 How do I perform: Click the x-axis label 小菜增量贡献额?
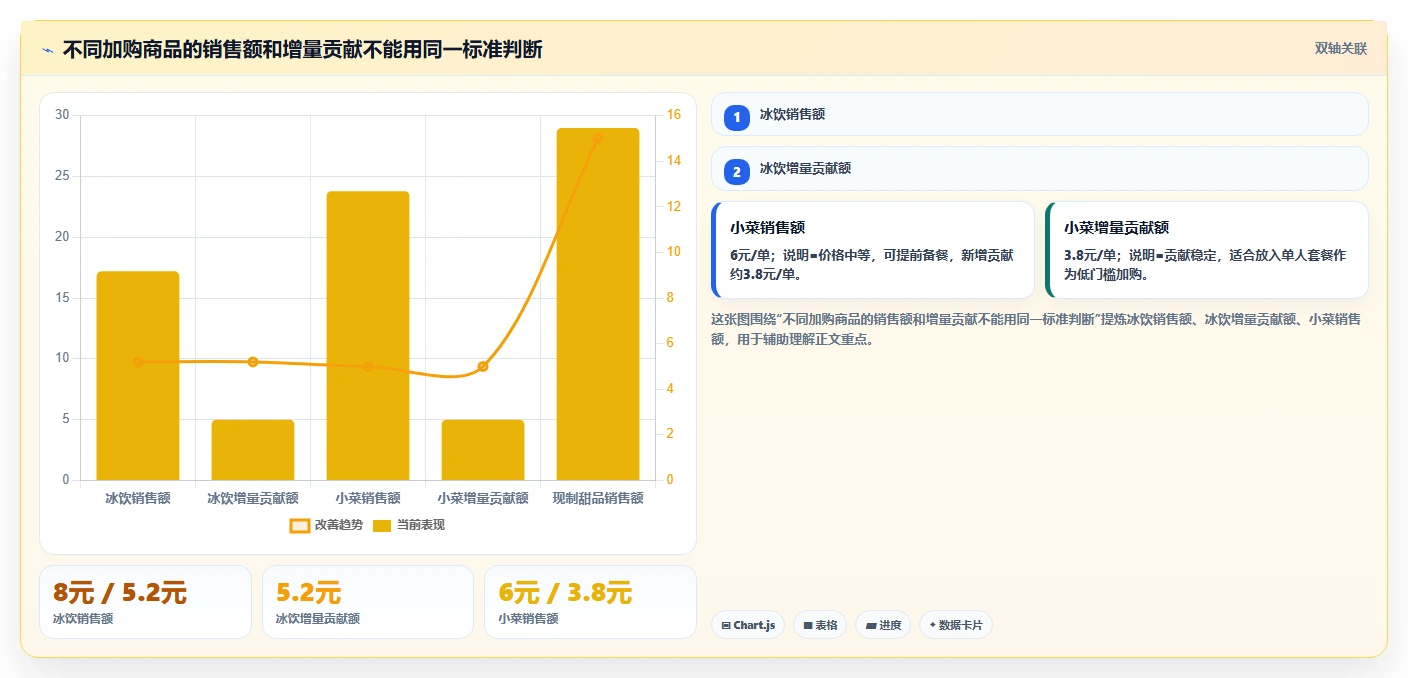pos(483,498)
